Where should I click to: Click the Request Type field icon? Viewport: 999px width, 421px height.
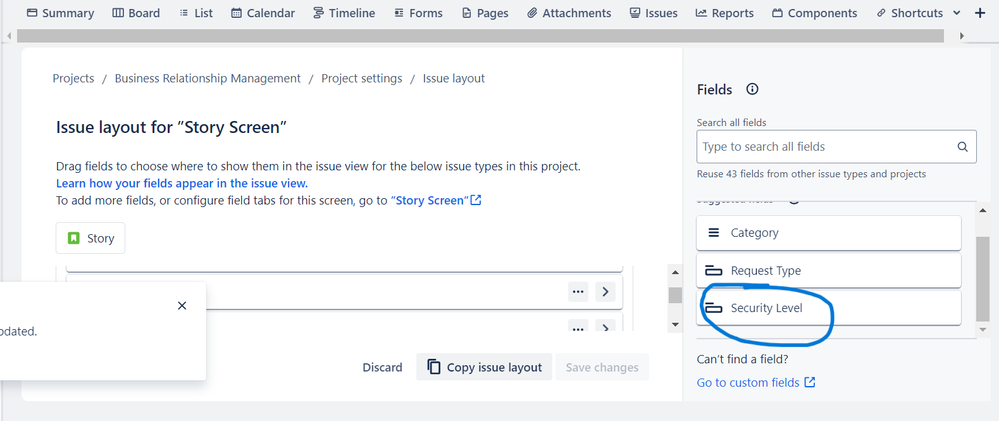[714, 271]
